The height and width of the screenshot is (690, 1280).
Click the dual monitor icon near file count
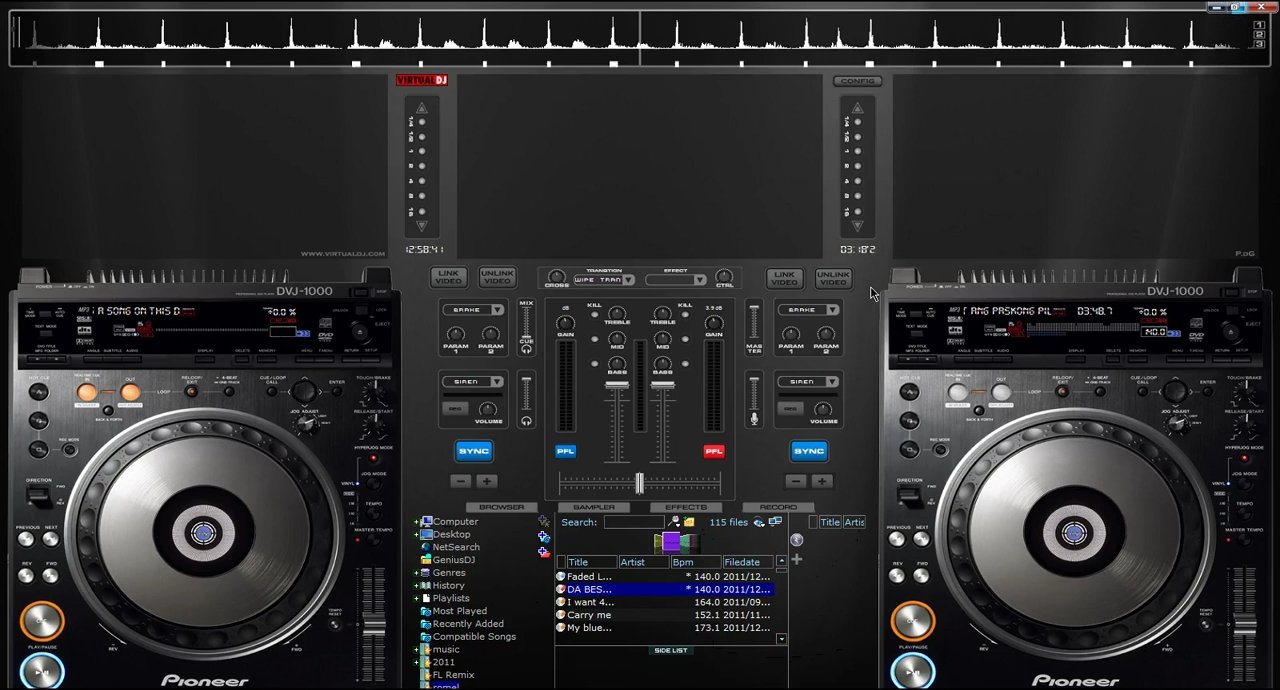[775, 522]
